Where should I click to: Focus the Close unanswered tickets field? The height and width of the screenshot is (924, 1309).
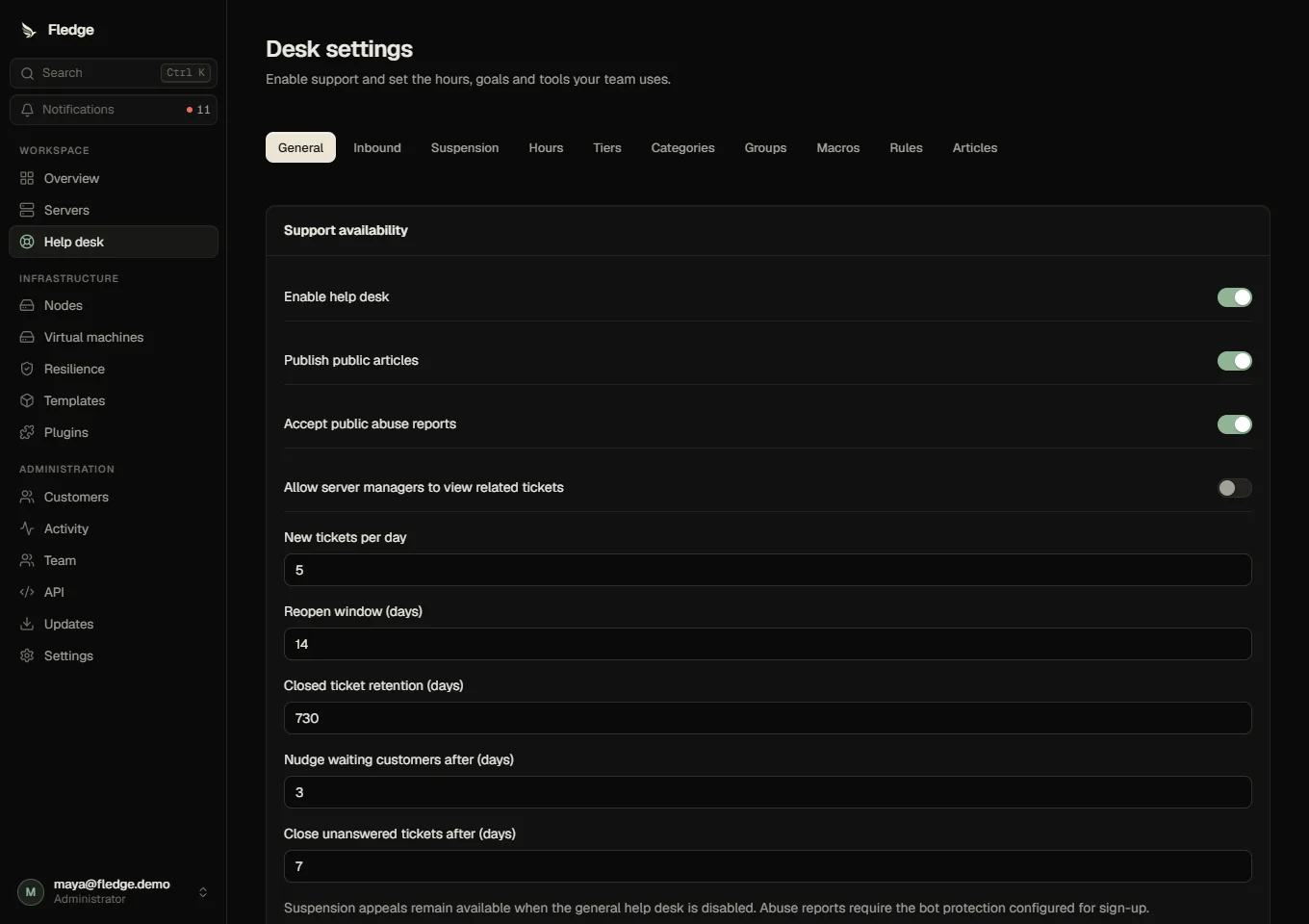point(768,866)
